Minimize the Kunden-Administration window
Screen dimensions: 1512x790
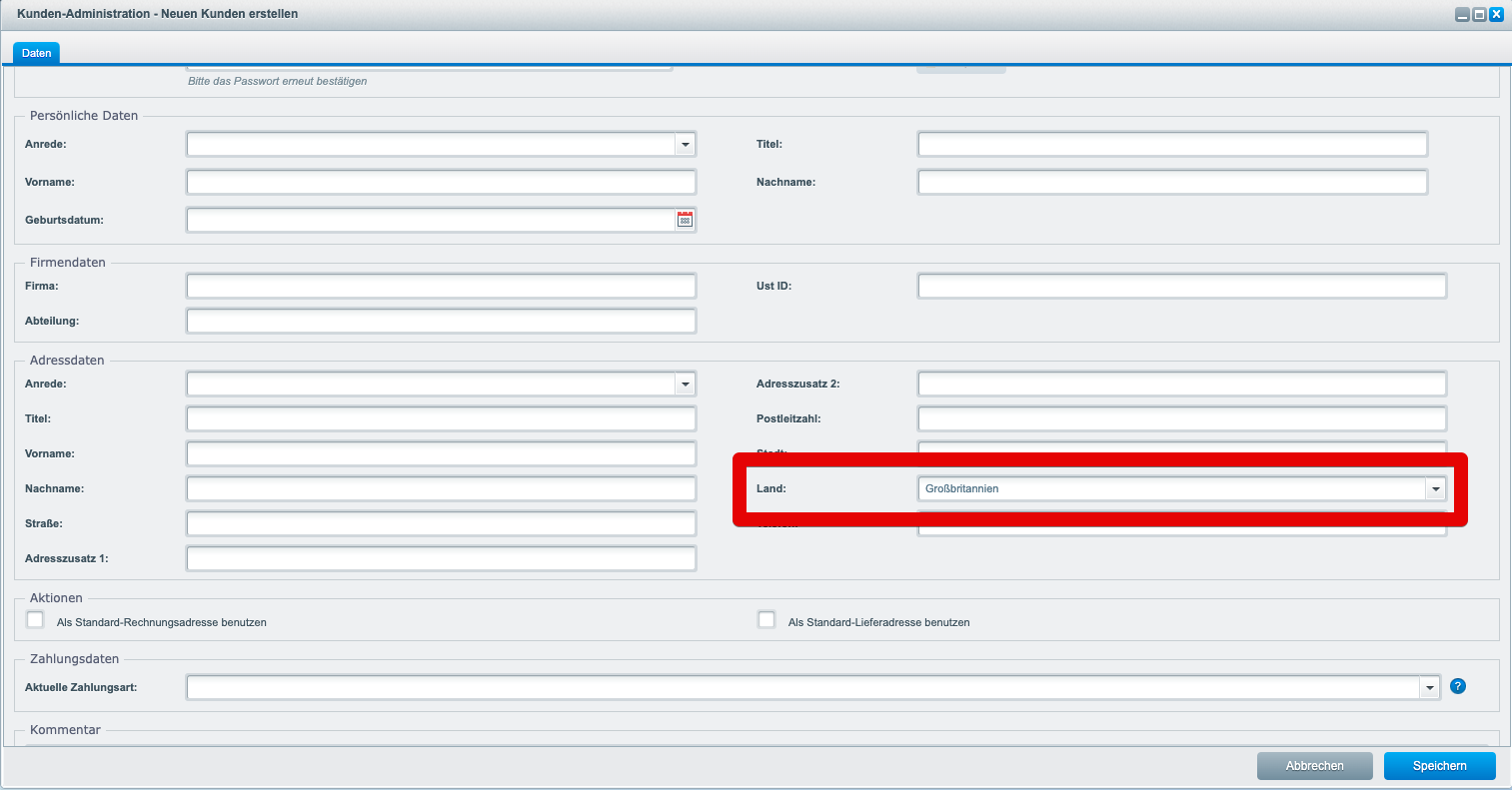[1462, 14]
